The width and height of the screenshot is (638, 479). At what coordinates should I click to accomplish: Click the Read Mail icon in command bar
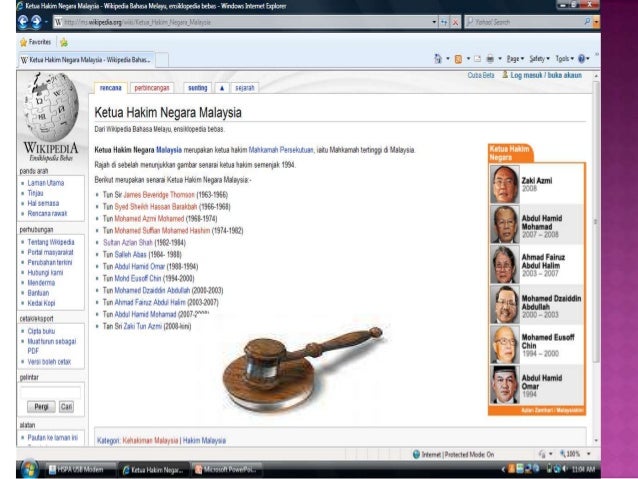click(x=477, y=59)
